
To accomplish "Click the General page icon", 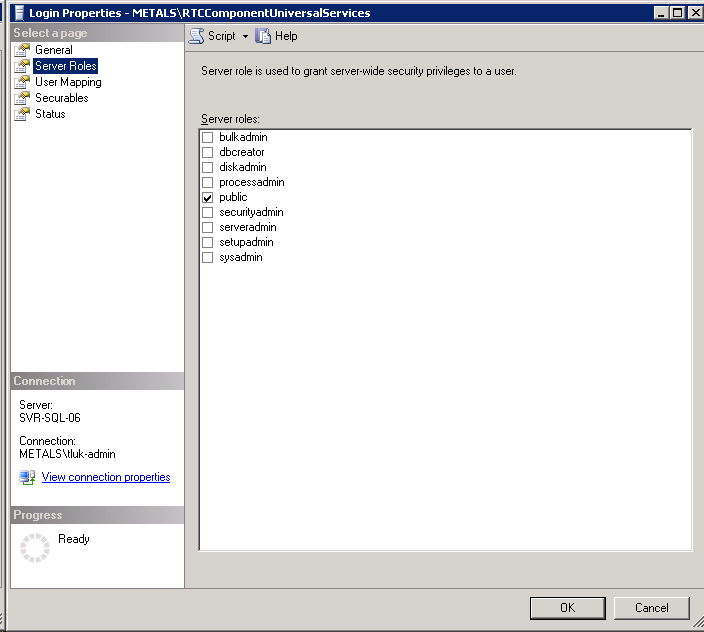I will click(x=22, y=50).
